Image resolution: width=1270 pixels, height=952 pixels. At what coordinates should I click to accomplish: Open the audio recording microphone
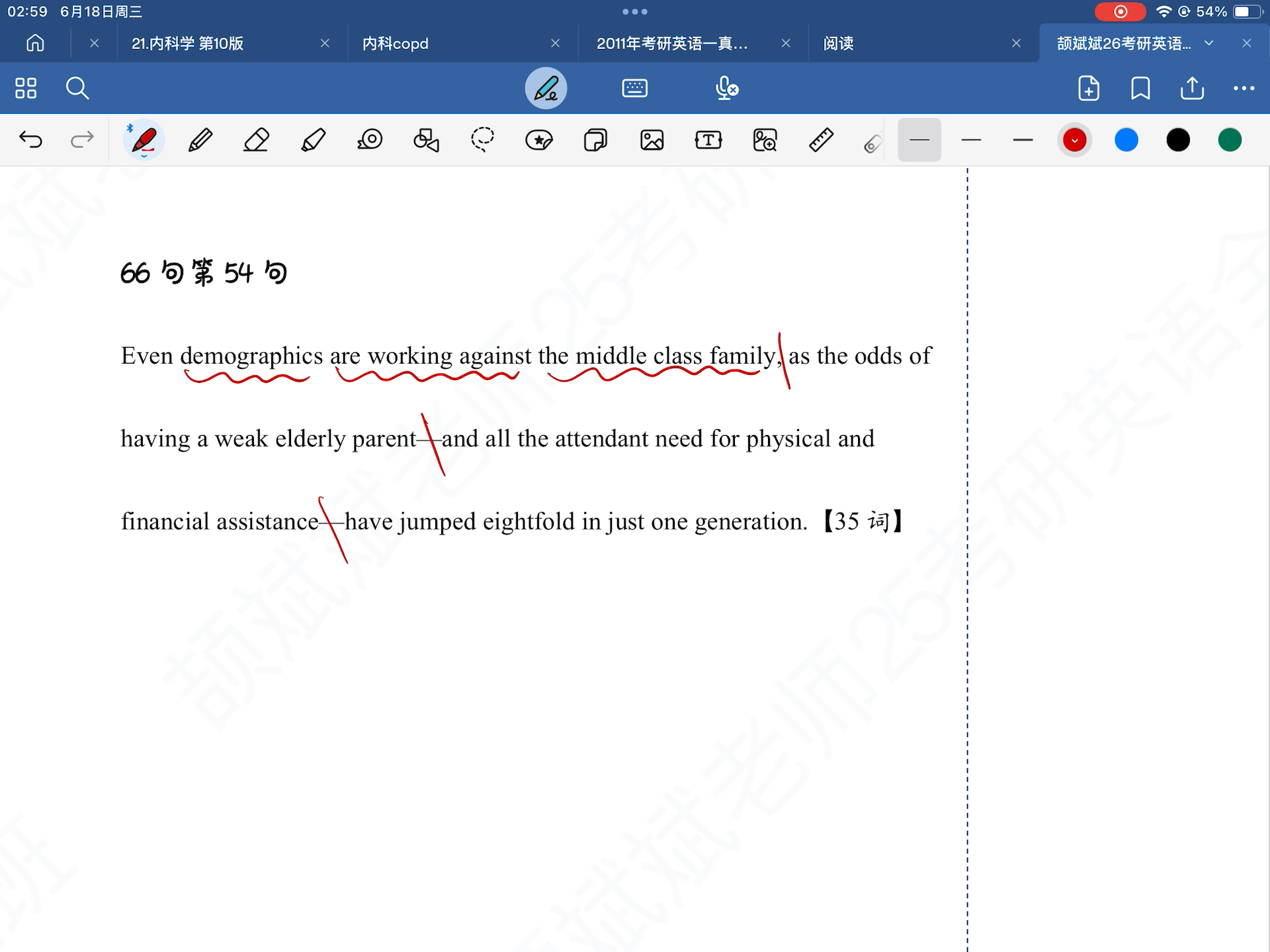pyautogui.click(x=726, y=88)
